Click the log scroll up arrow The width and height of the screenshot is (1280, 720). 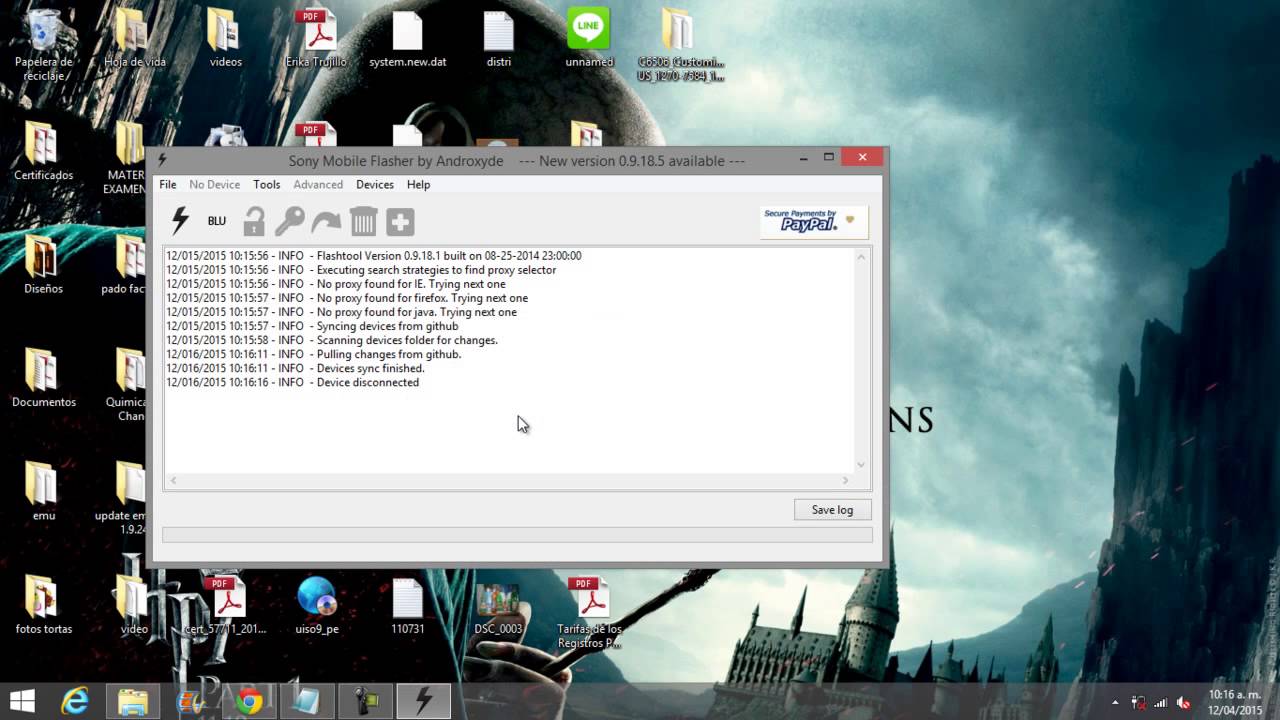click(861, 257)
